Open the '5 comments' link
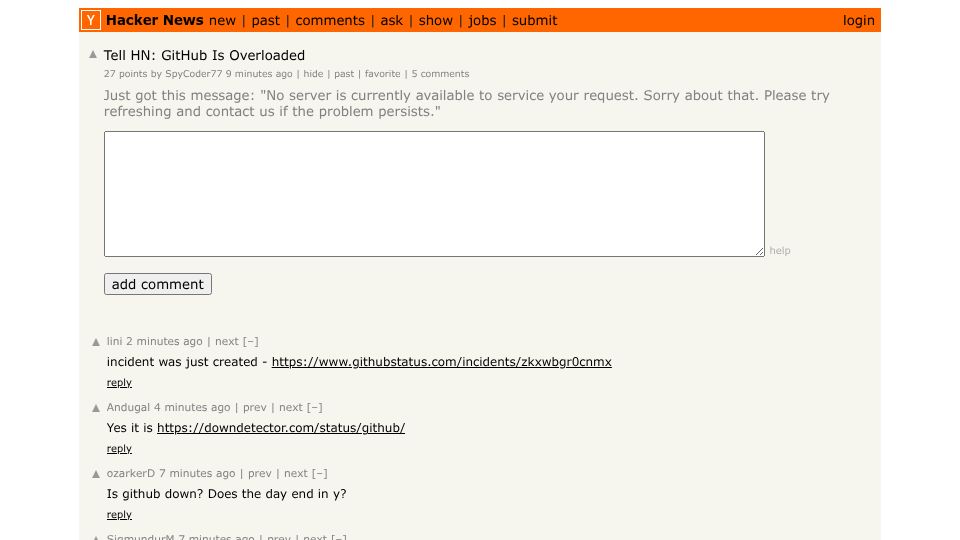The width and height of the screenshot is (960, 540). [440, 73]
